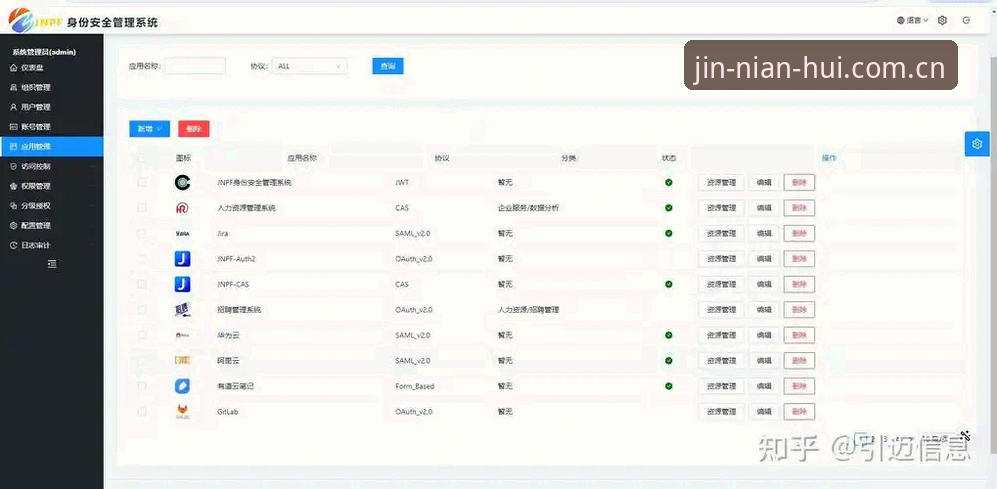997x489 pixels.
Task: Open the blue floating settings gear panel
Action: point(977,144)
